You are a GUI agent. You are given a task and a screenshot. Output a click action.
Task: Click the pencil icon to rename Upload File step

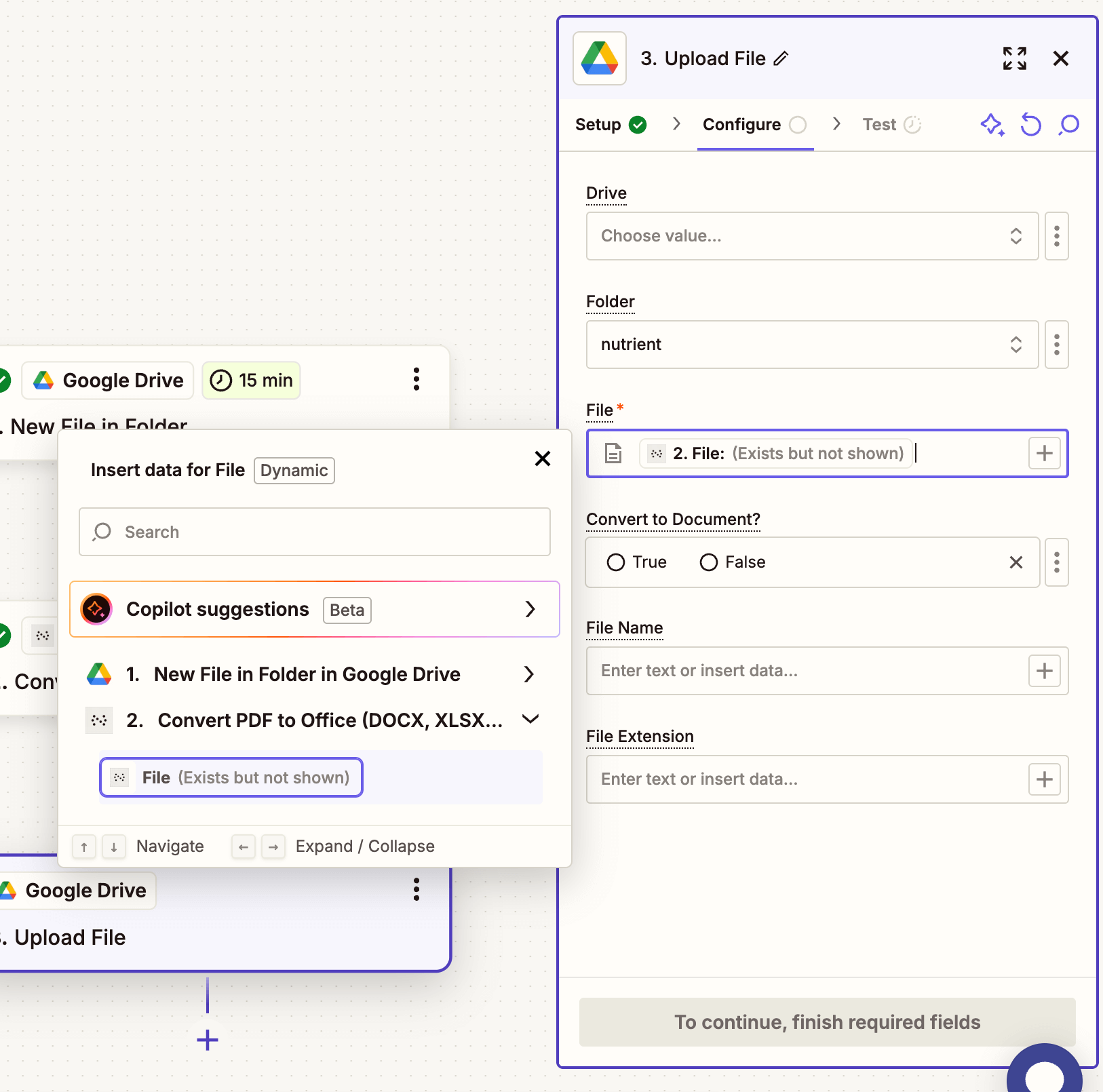[781, 58]
